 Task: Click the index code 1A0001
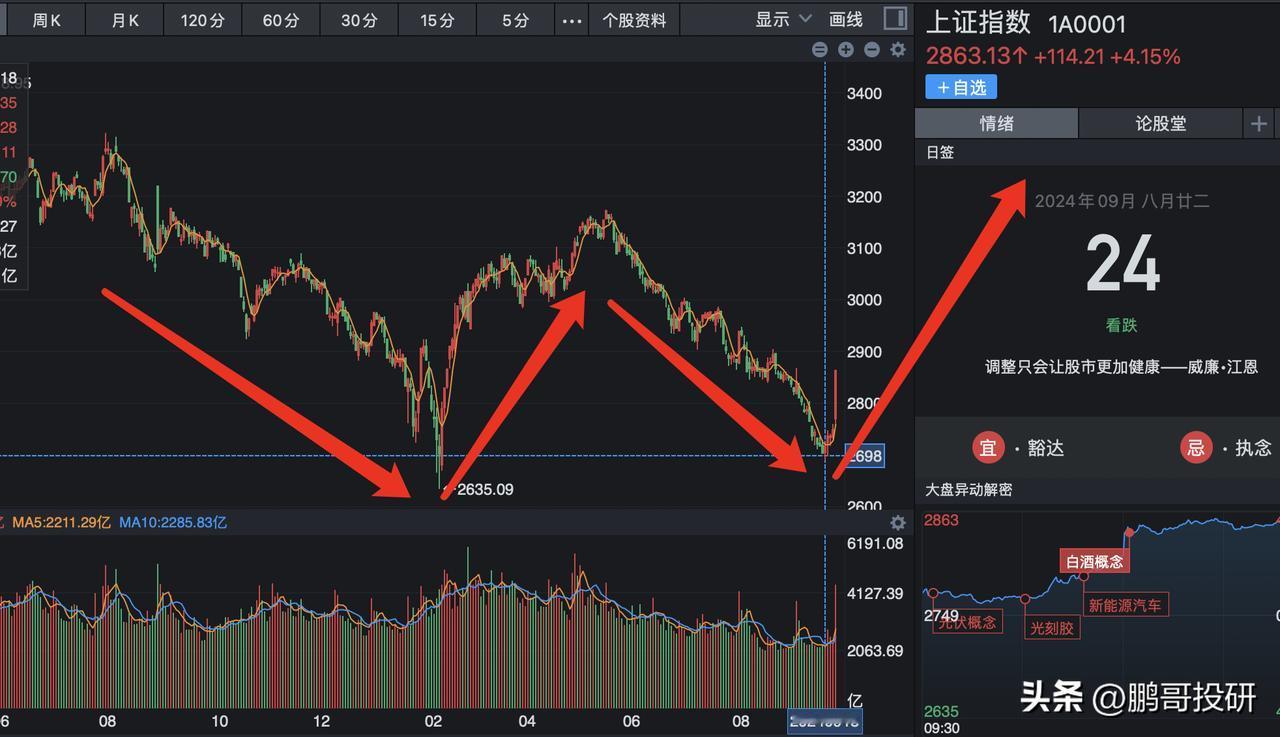[1086, 25]
